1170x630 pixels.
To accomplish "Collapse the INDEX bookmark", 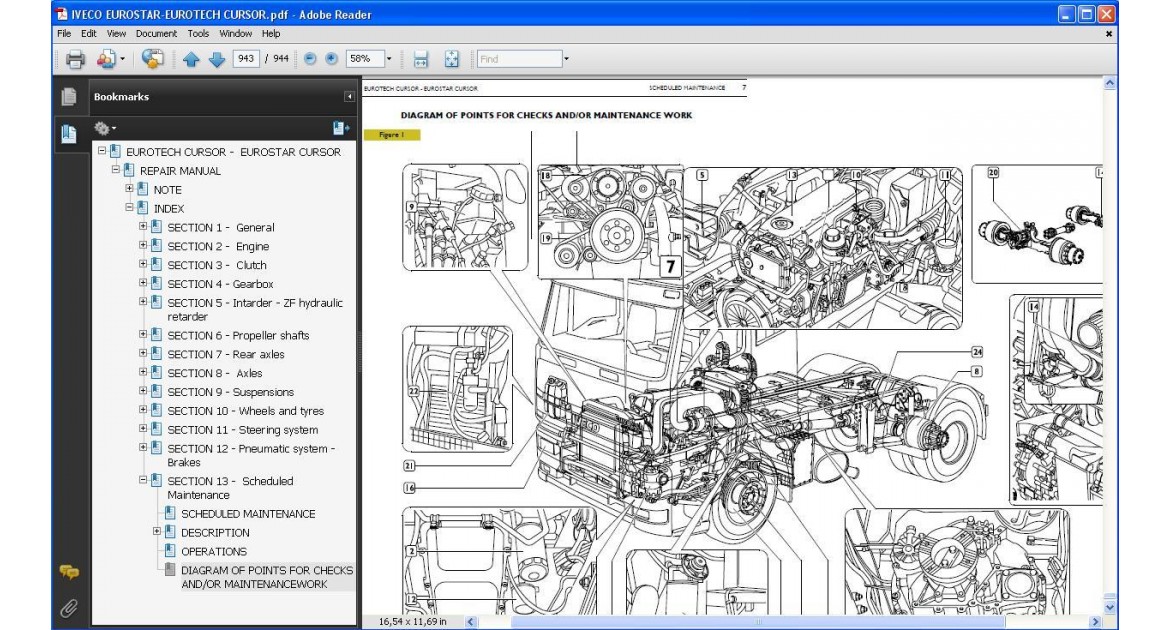I will (x=129, y=208).
